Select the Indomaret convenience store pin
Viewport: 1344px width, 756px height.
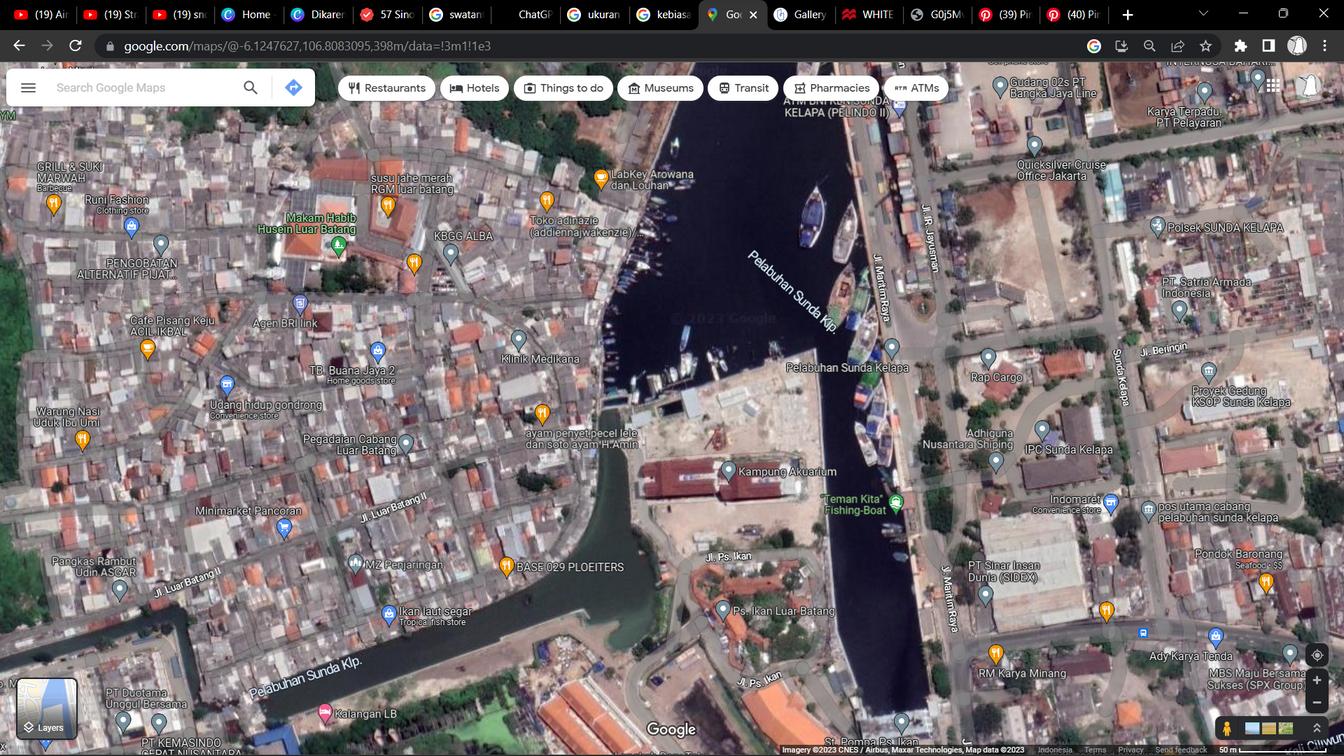point(1110,502)
